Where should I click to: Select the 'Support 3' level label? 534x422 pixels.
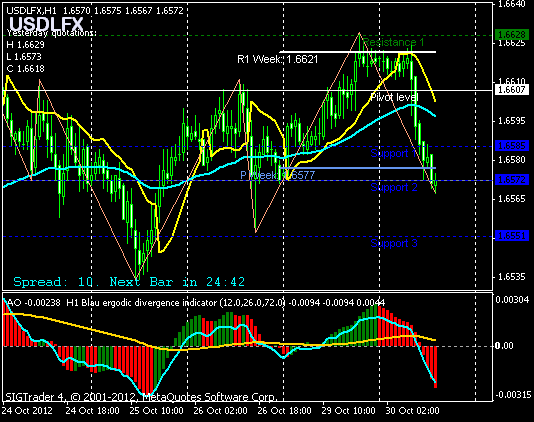click(394, 243)
